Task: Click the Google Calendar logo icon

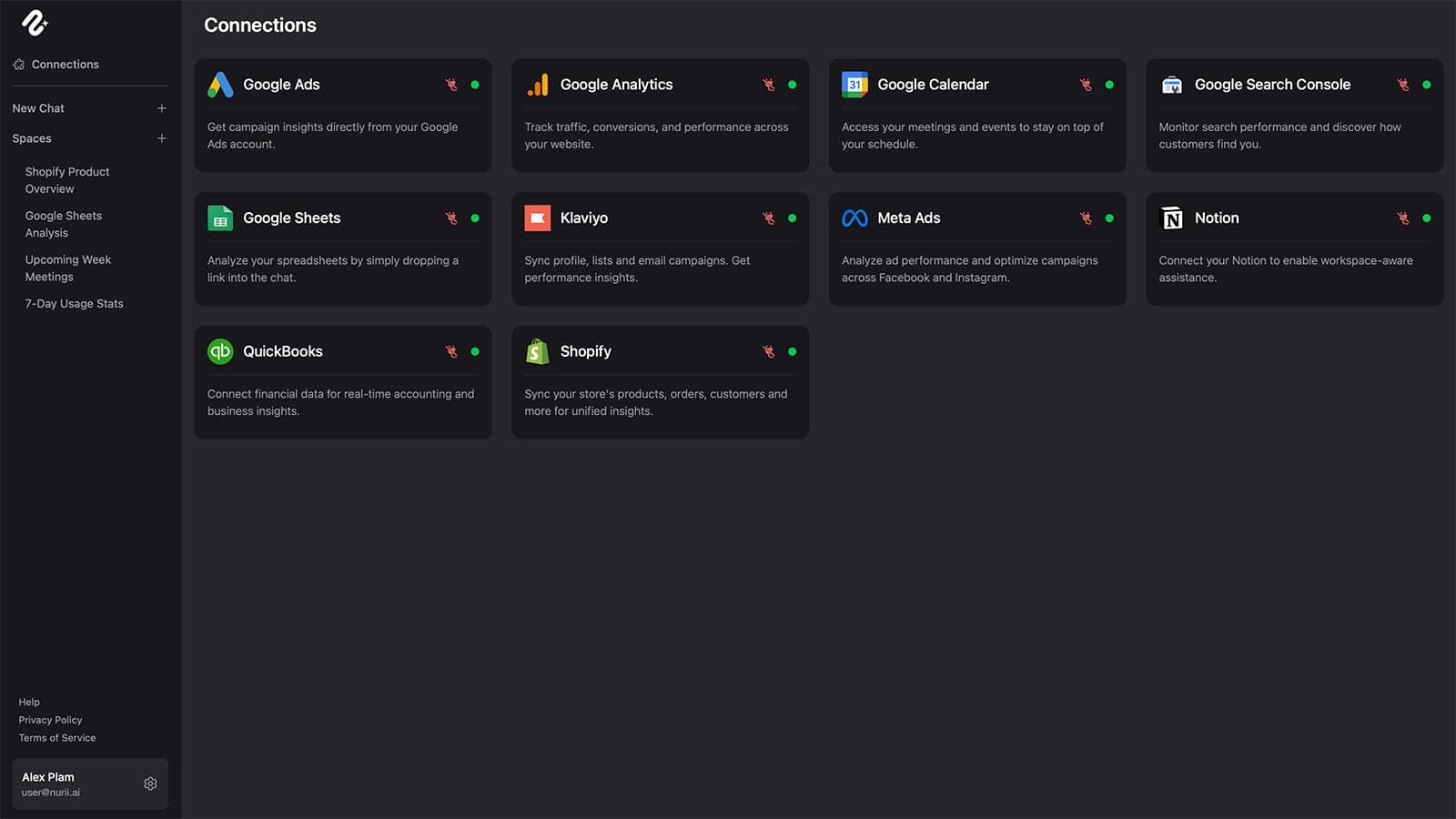Action: click(x=854, y=85)
